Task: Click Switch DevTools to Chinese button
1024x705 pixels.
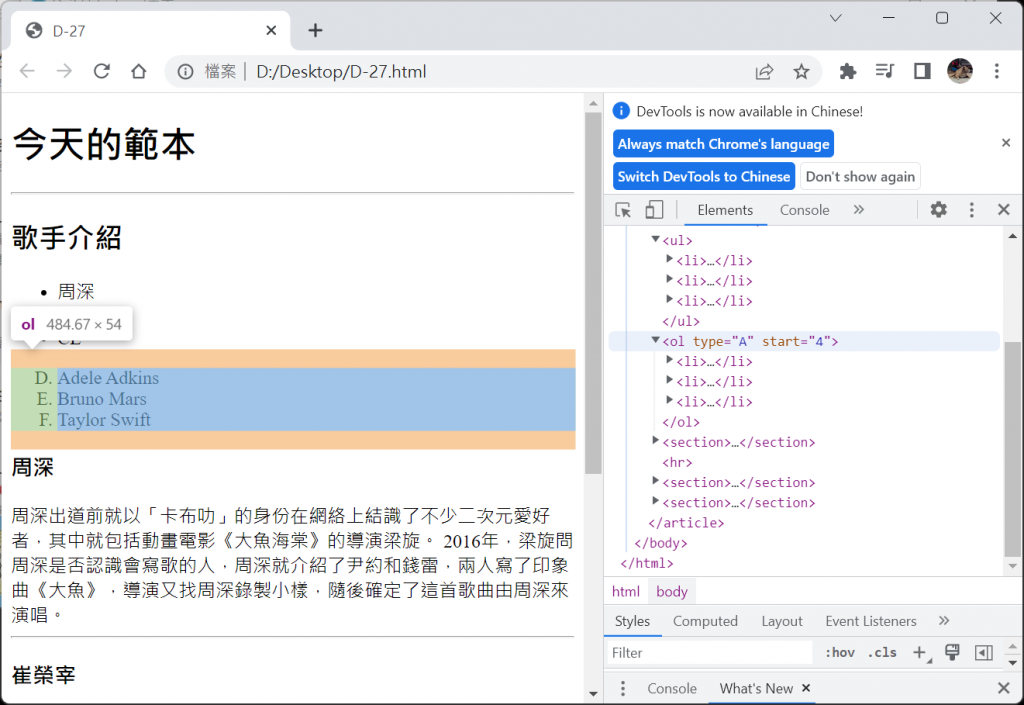Action: (x=704, y=176)
